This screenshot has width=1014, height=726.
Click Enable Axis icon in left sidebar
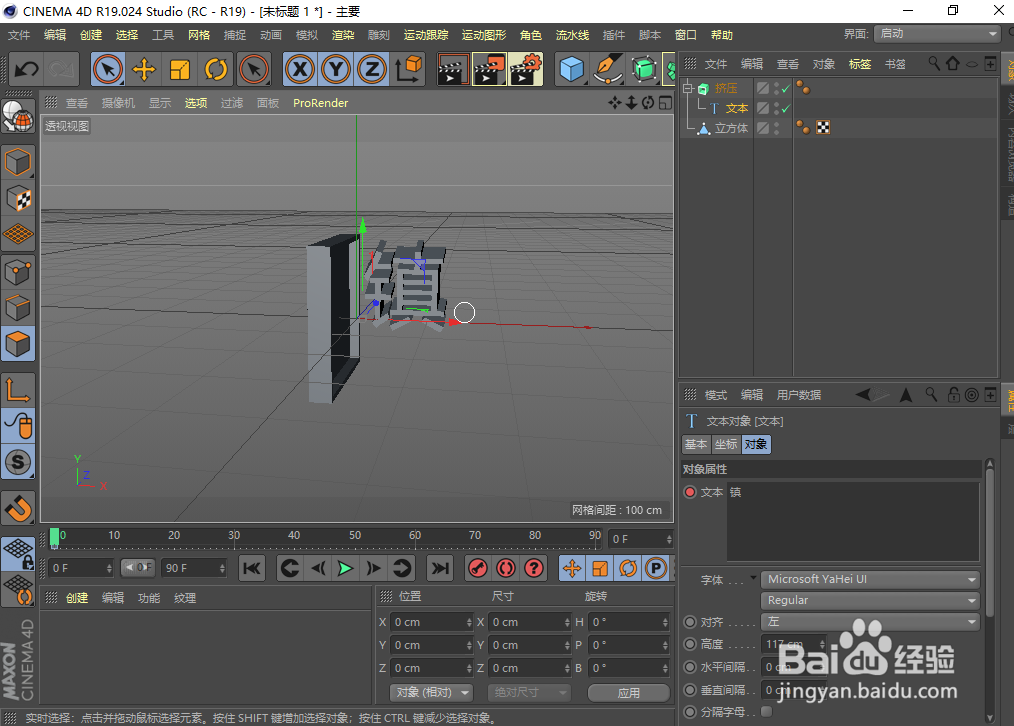(x=18, y=390)
